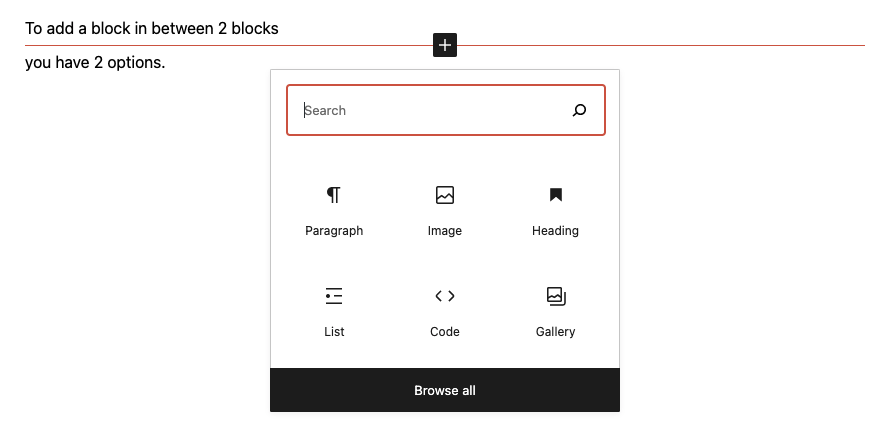The image size is (883, 431).
Task: Click the magnifying glass search icon
Action: pos(579,110)
